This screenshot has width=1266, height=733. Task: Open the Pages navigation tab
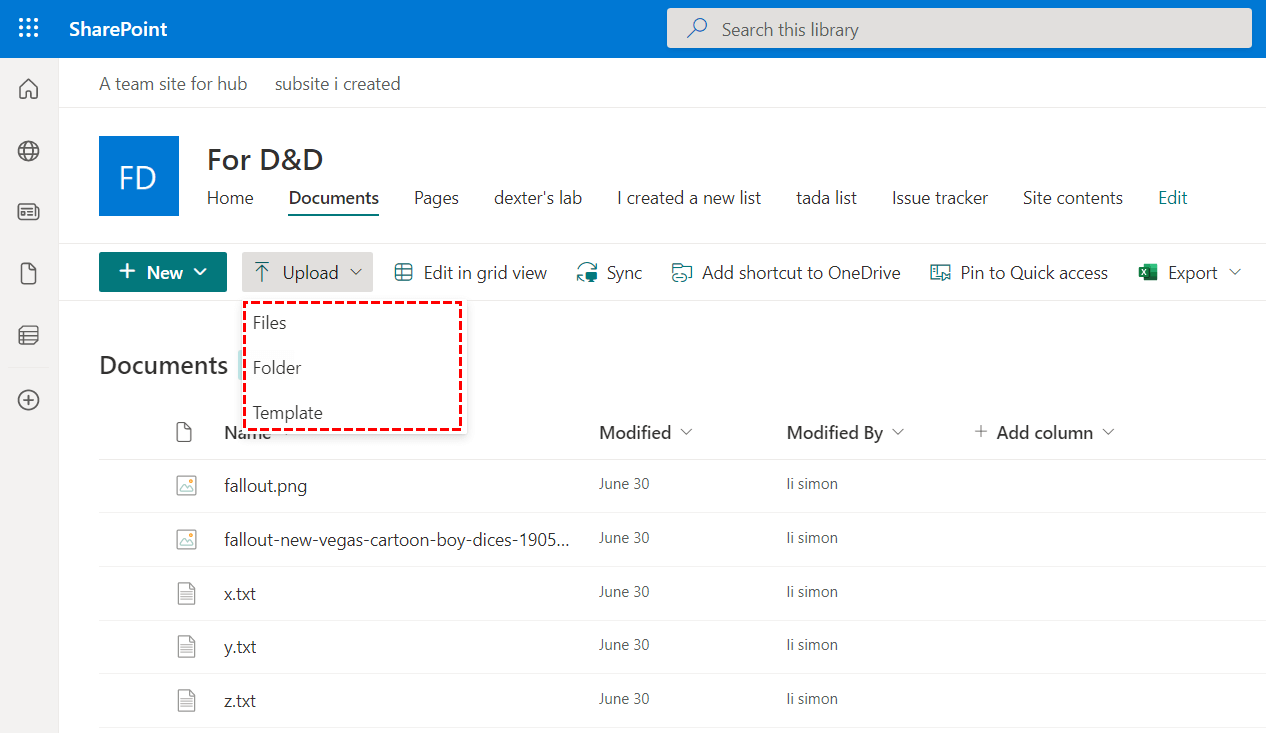[x=436, y=198]
